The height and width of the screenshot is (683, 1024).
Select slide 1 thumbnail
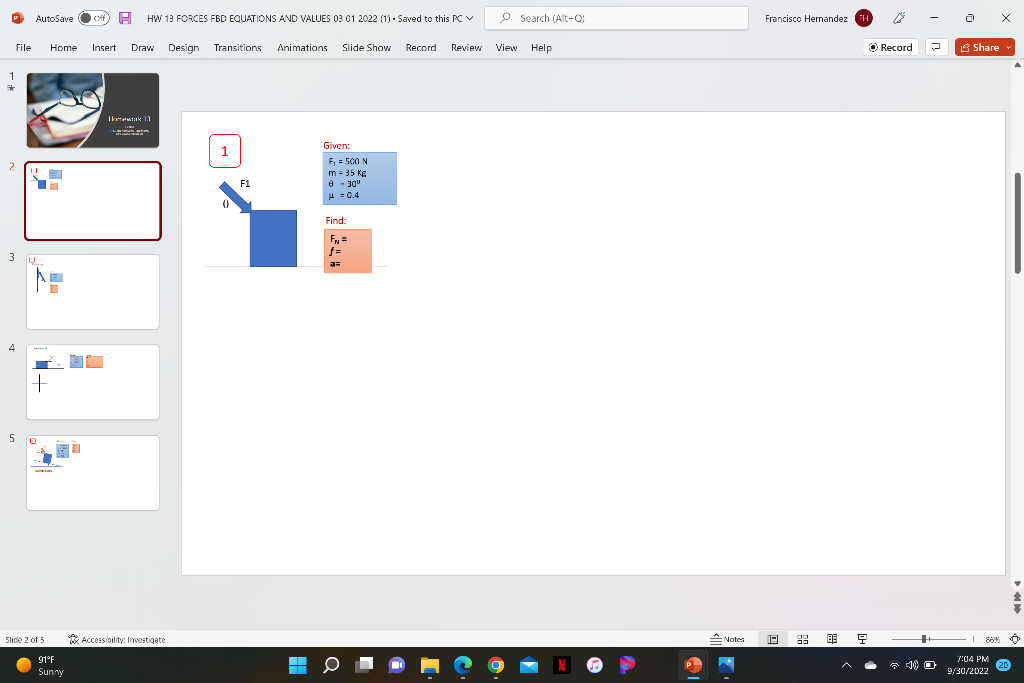(93, 110)
